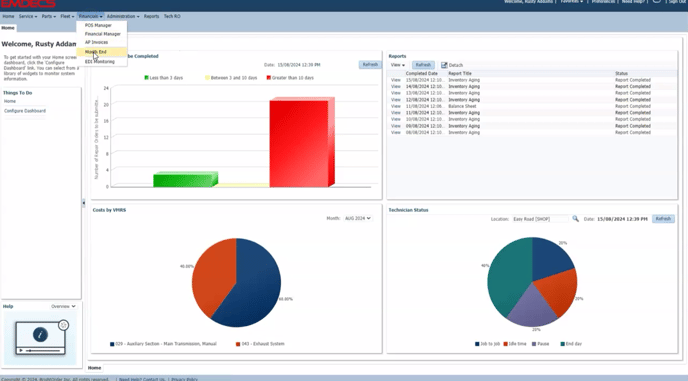Click the Completed Date column header
Viewport: 688px width, 381px height.
[x=421, y=73]
